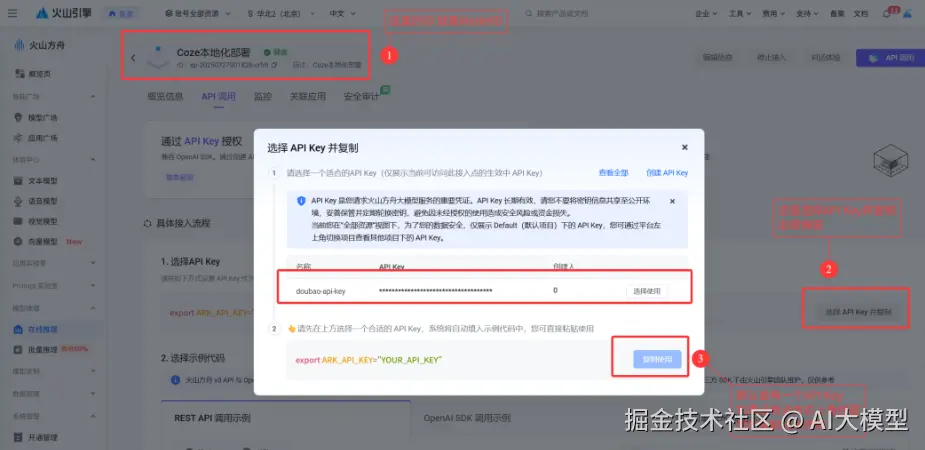The height and width of the screenshot is (450, 925).
Task: Open the hamburger menu at top left
Action: coord(13,13)
